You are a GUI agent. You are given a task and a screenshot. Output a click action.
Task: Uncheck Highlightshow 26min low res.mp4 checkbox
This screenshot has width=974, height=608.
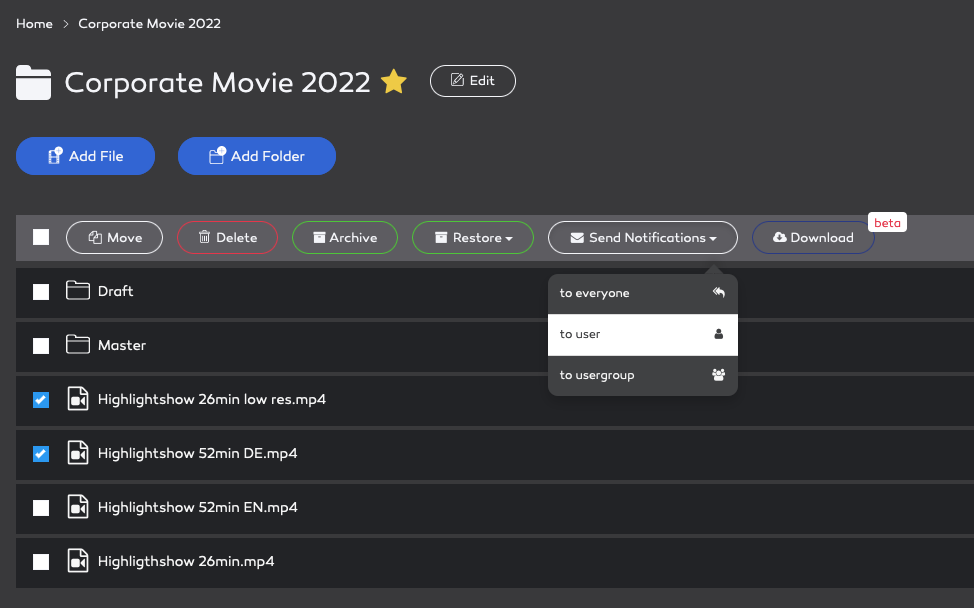click(x=41, y=400)
